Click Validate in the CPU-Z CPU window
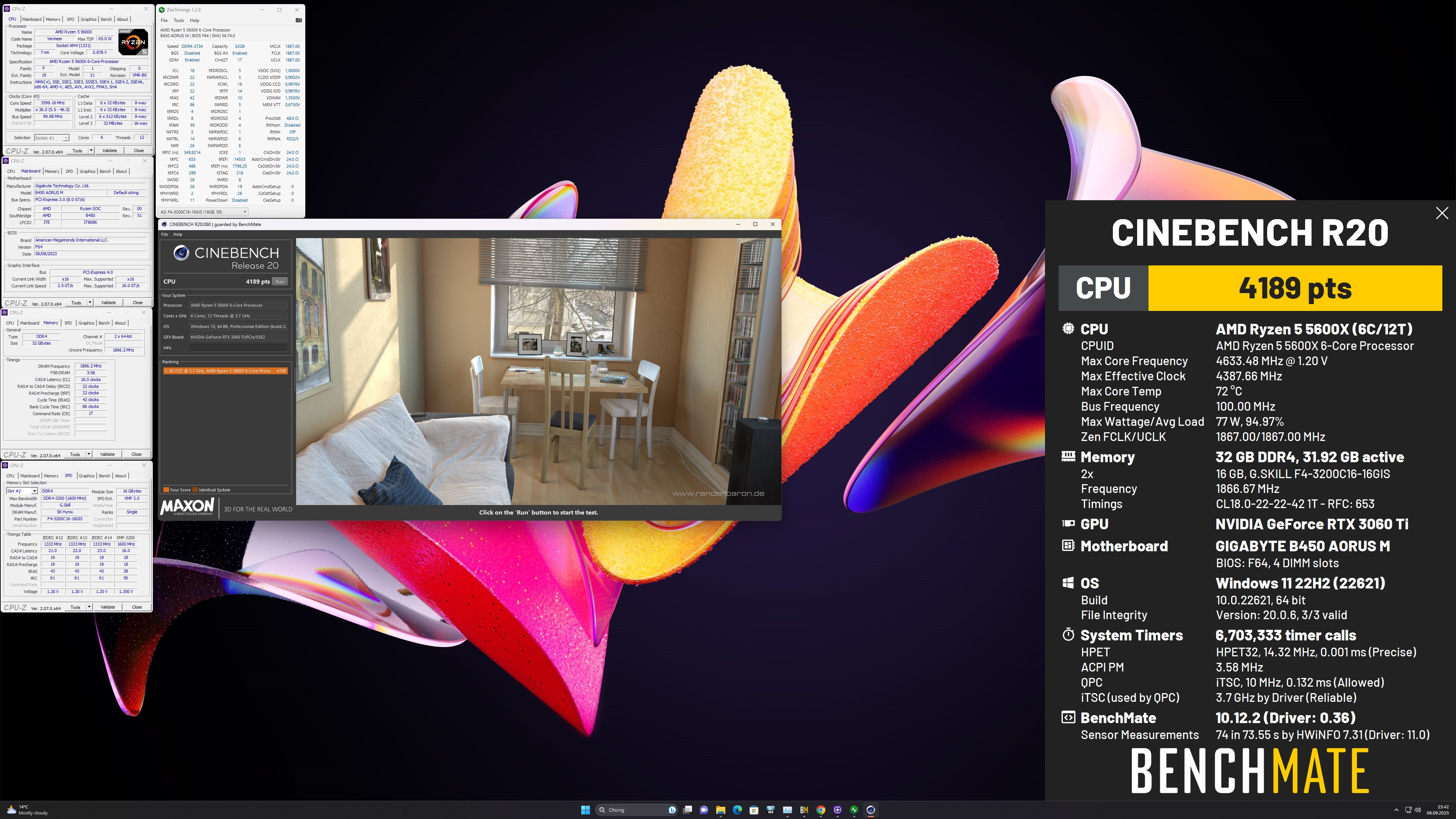Viewport: 1456px width, 819px height. [x=110, y=151]
